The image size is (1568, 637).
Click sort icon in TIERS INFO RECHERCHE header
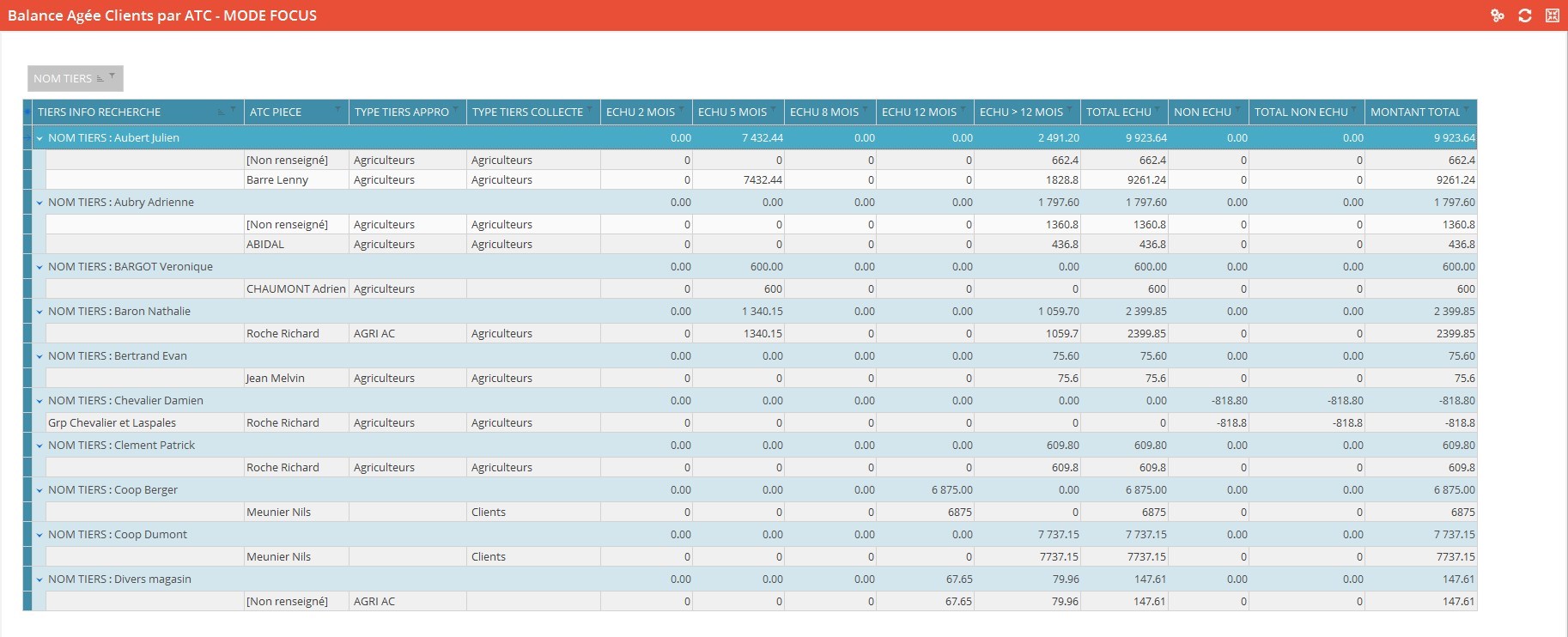tap(222, 112)
